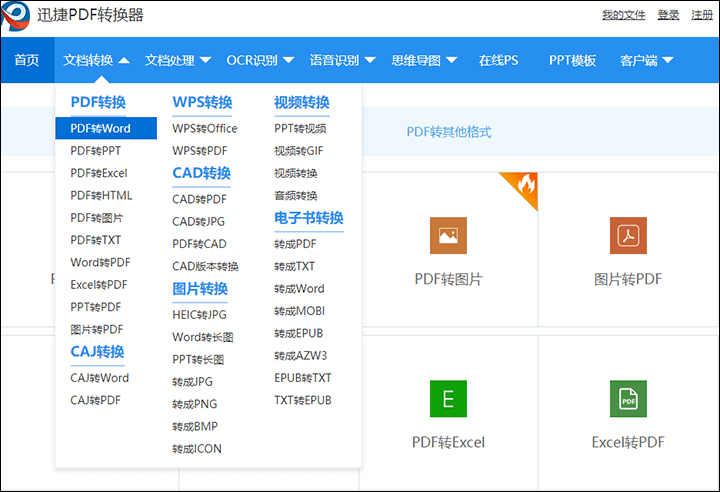Viewport: 720px width, 492px height.
Task: Choose 转成BMP menu entry
Action: (x=195, y=427)
